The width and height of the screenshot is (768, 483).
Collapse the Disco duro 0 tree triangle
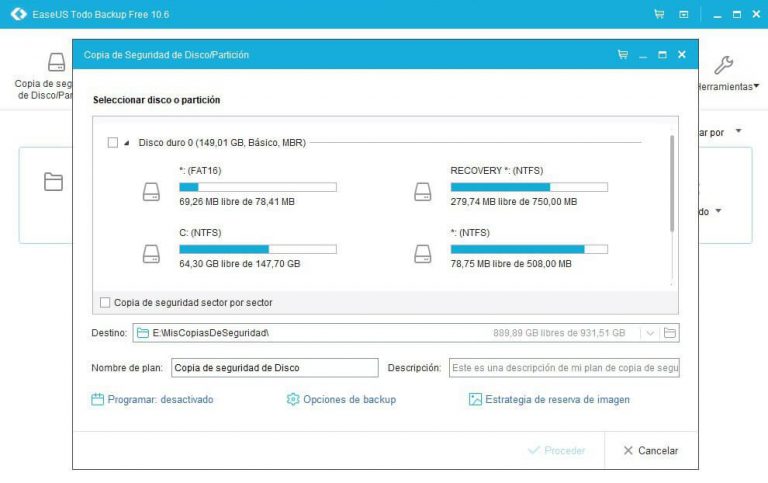(x=127, y=143)
